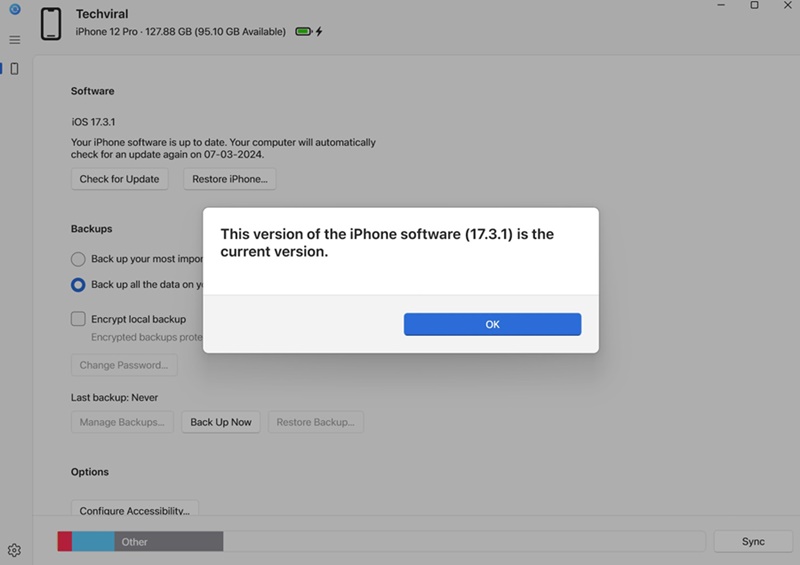Select the 'Back up your most important' radio option
Image resolution: width=800 pixels, height=565 pixels.
78,259
